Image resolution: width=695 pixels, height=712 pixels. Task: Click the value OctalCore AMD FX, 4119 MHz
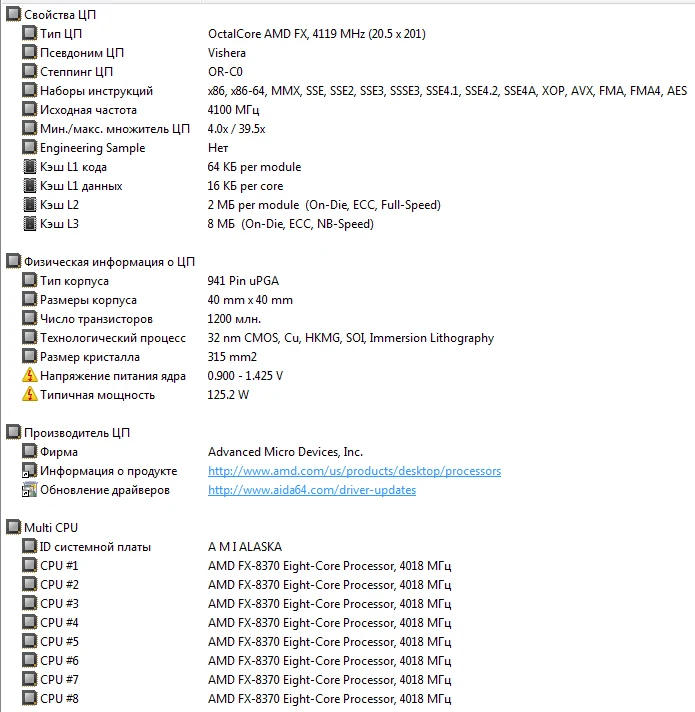tap(316, 34)
